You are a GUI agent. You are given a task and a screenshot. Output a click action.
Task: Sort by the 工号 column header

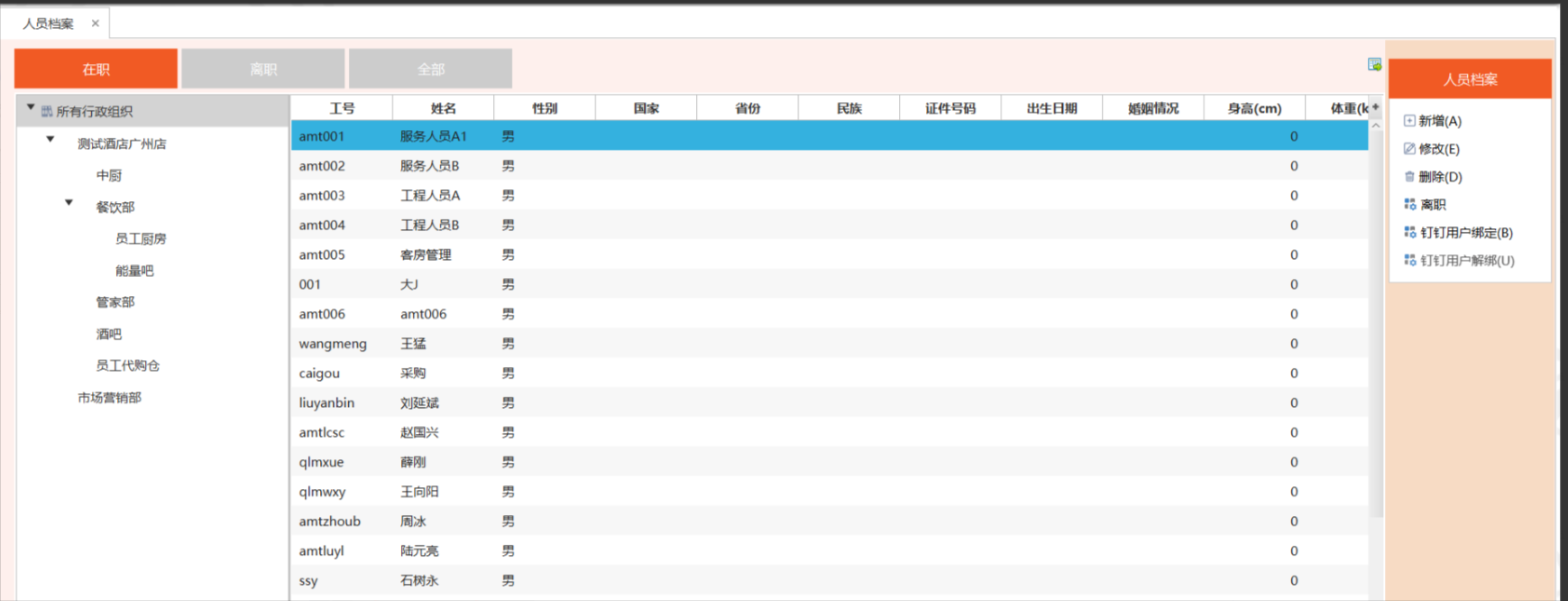[x=342, y=108]
